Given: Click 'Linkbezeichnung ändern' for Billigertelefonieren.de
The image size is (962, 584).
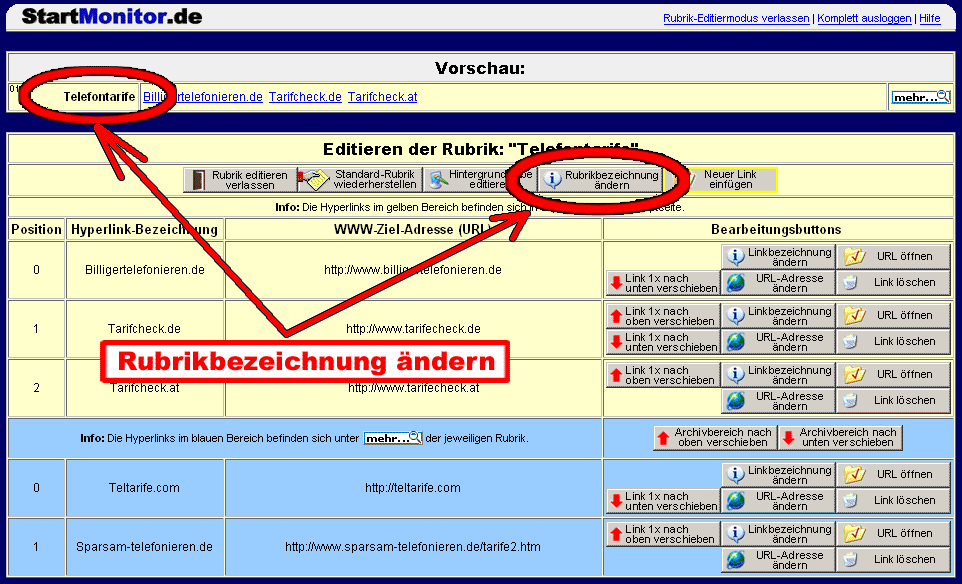Looking at the screenshot, I should (777, 256).
